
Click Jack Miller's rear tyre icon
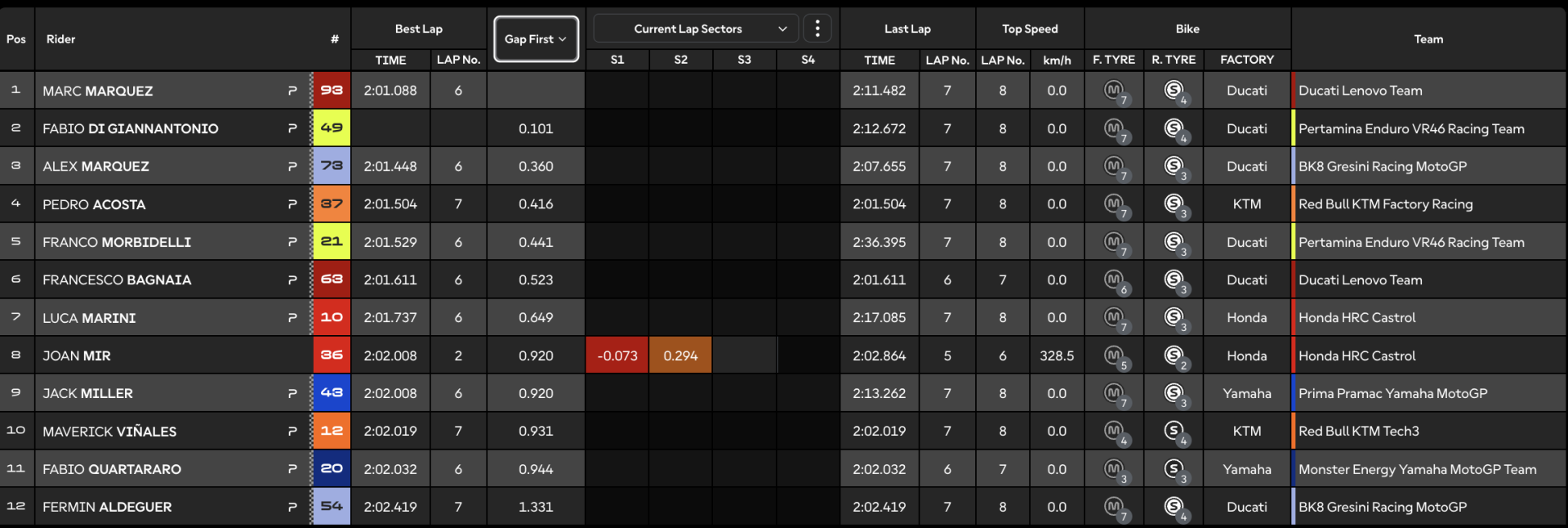tap(1175, 394)
